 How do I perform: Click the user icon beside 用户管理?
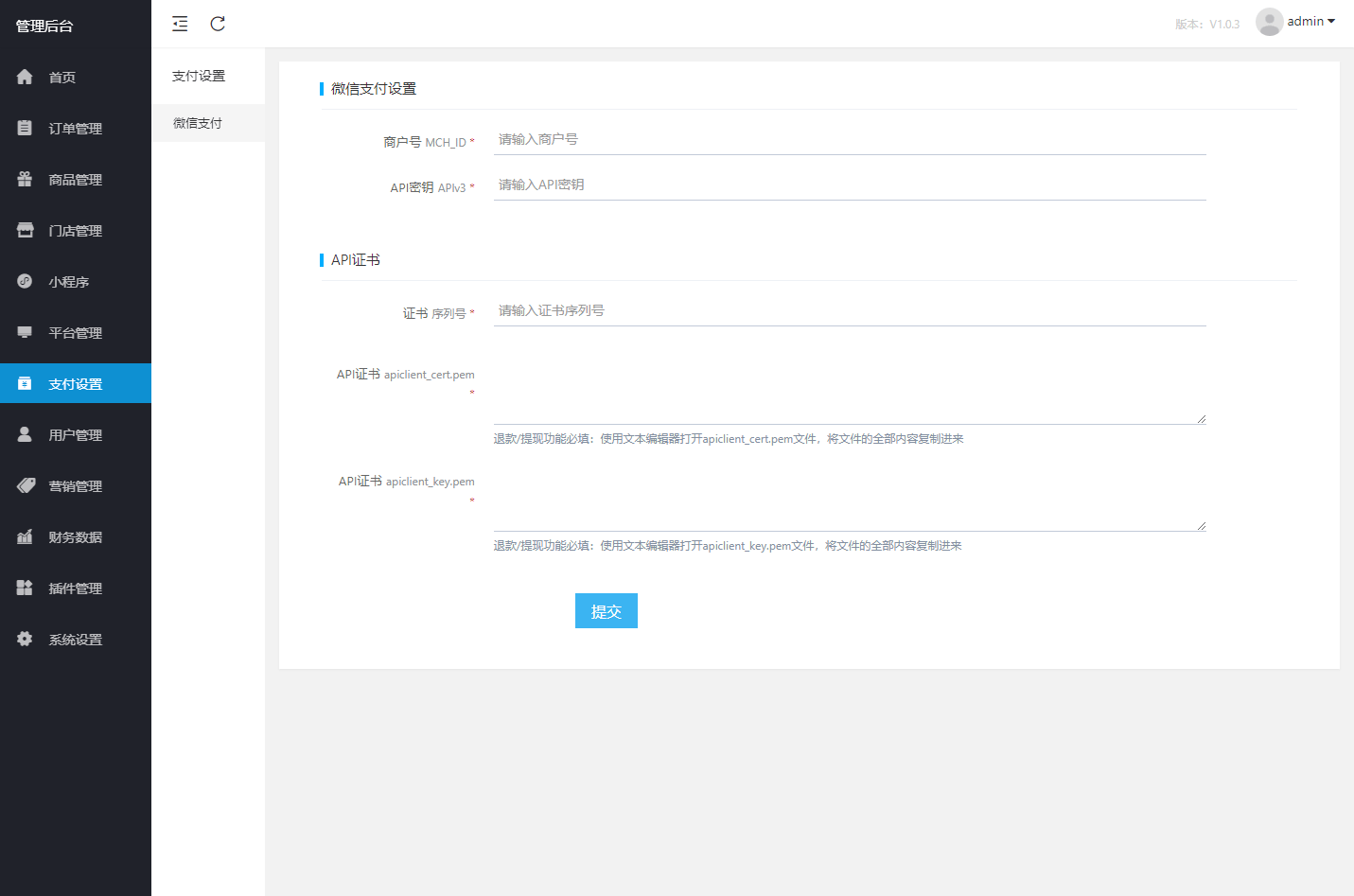pyautogui.click(x=25, y=434)
